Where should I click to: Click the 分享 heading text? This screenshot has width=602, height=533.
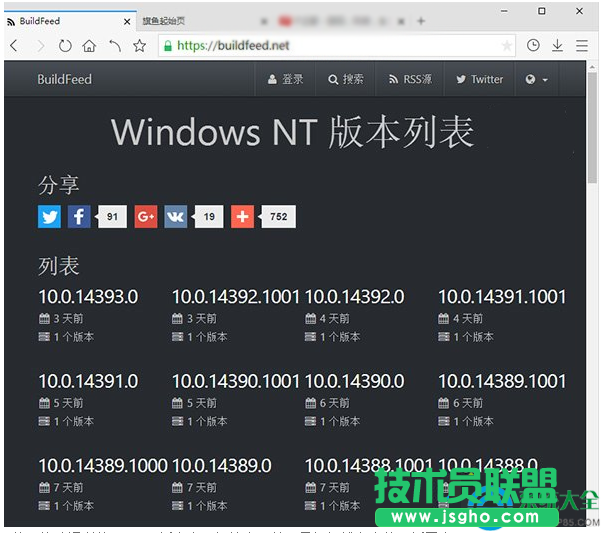pyautogui.click(x=58, y=185)
